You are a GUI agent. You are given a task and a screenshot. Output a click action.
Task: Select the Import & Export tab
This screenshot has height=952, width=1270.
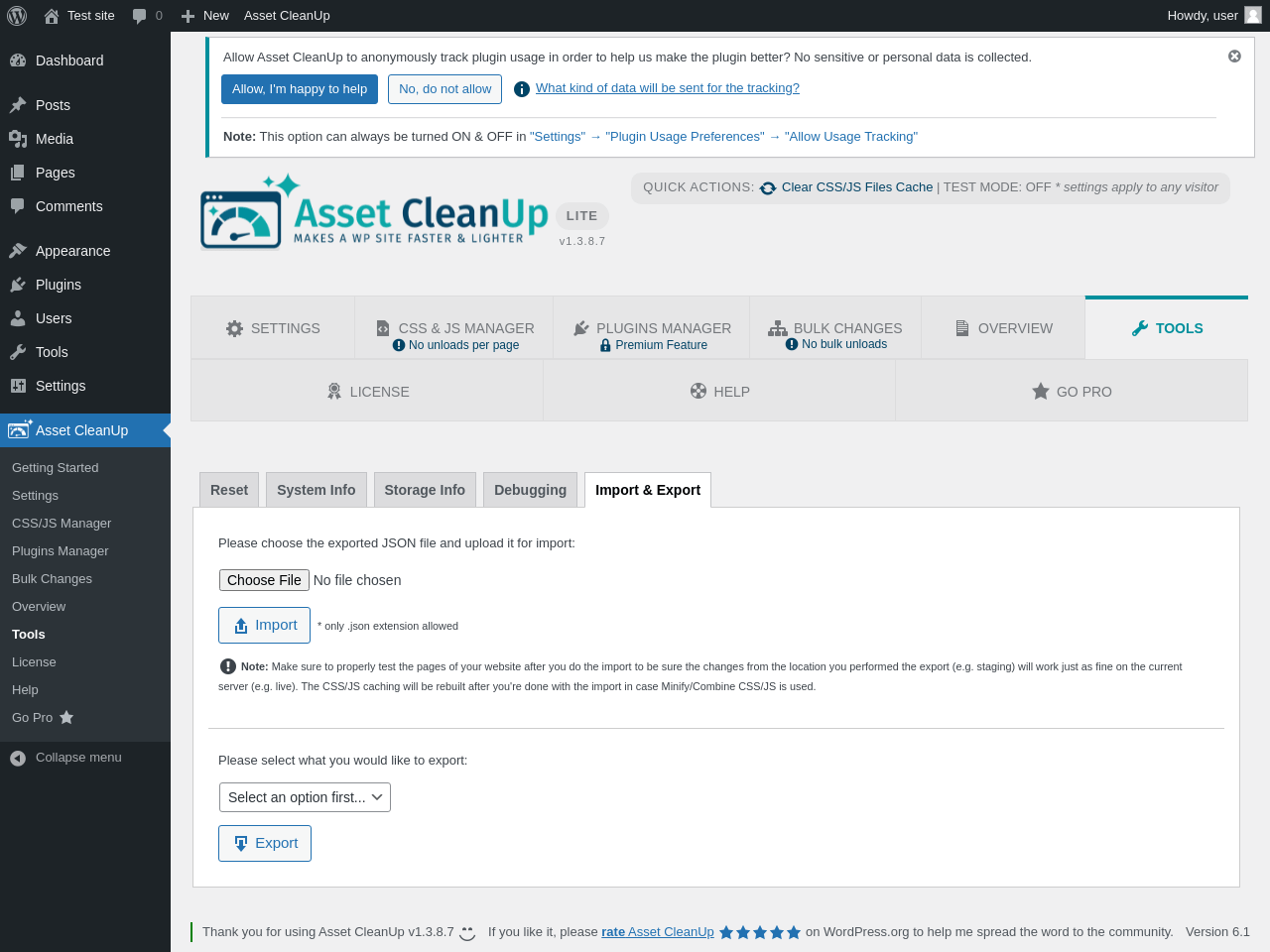click(648, 490)
